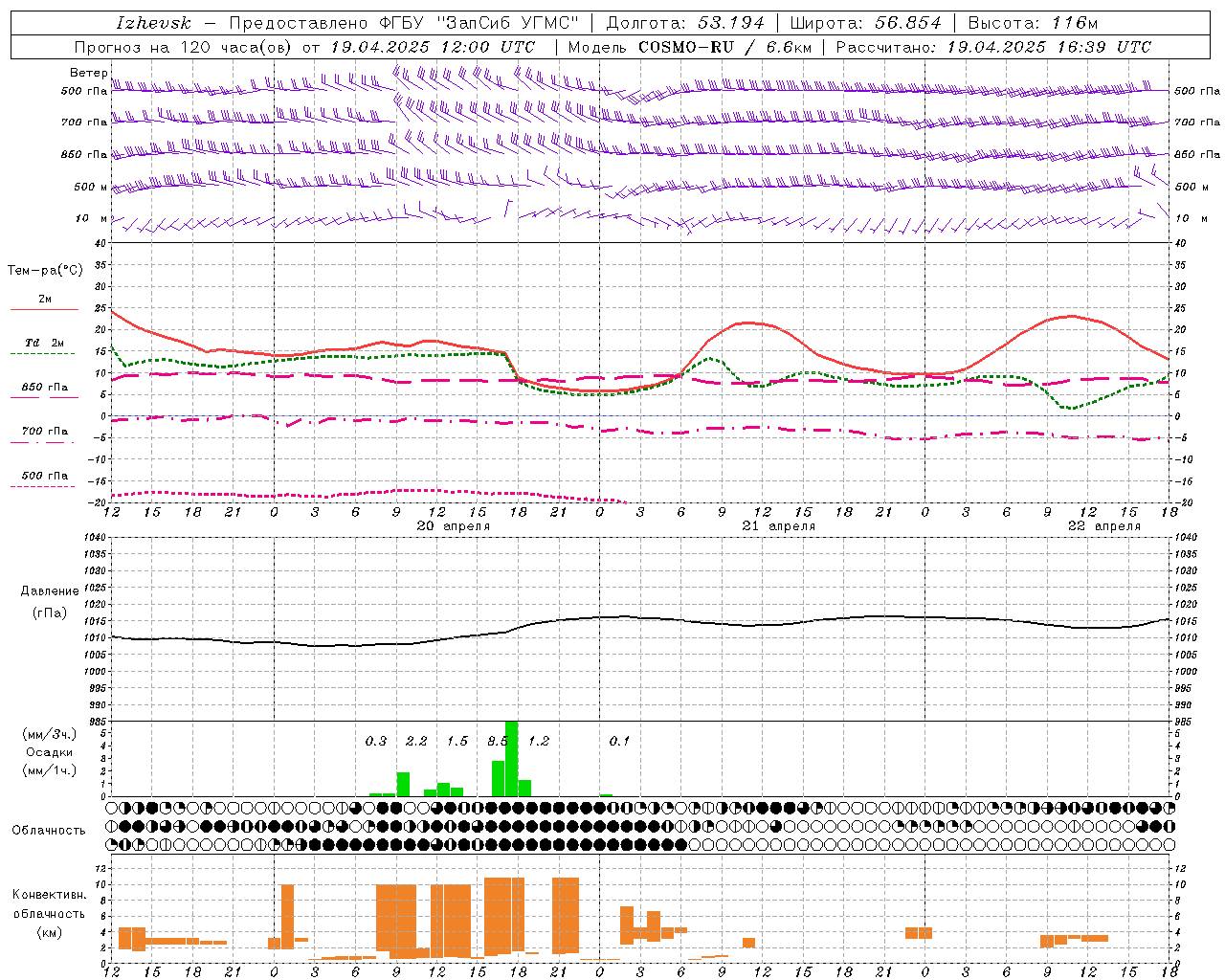Viewport: 1225px width, 980px height.
Task: Click the Осадки precipitation panel label
Action: 49,752
